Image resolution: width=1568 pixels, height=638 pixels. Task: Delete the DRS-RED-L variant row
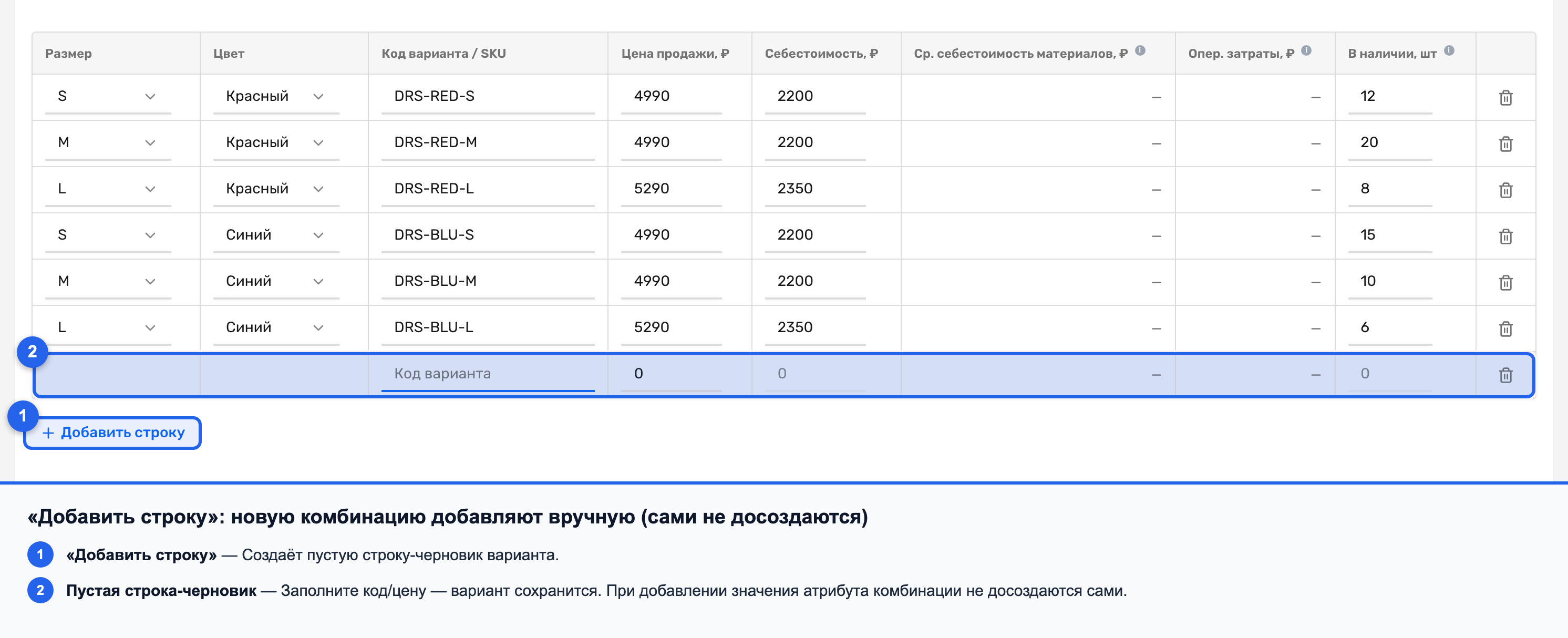(x=1505, y=190)
